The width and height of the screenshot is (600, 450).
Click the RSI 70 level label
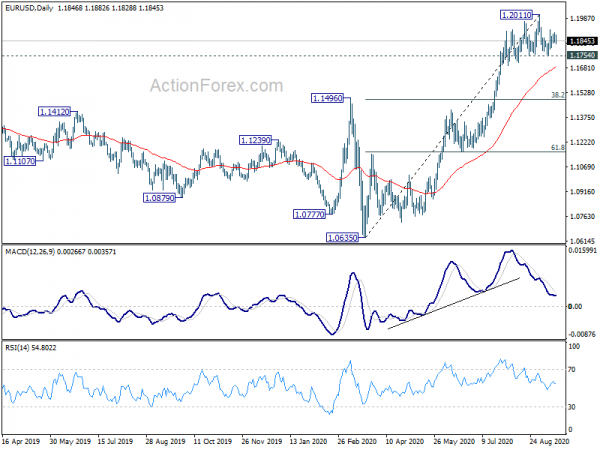tap(572, 370)
